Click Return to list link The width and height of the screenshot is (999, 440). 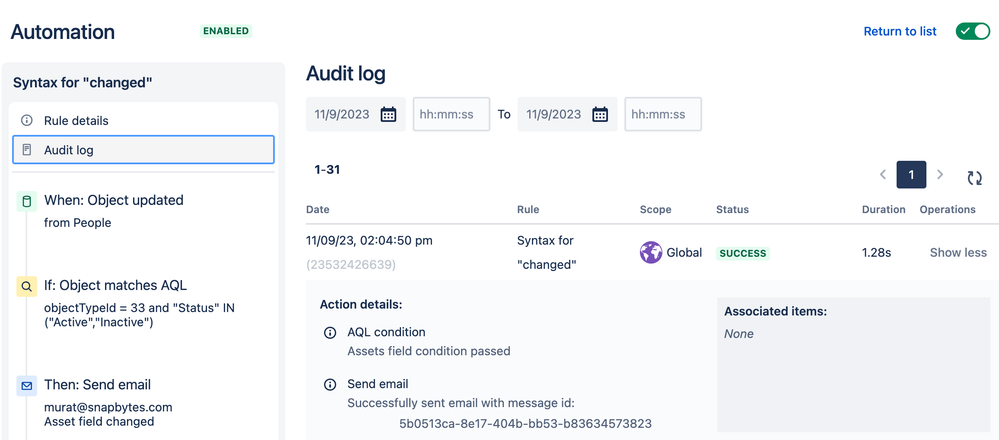(x=900, y=31)
